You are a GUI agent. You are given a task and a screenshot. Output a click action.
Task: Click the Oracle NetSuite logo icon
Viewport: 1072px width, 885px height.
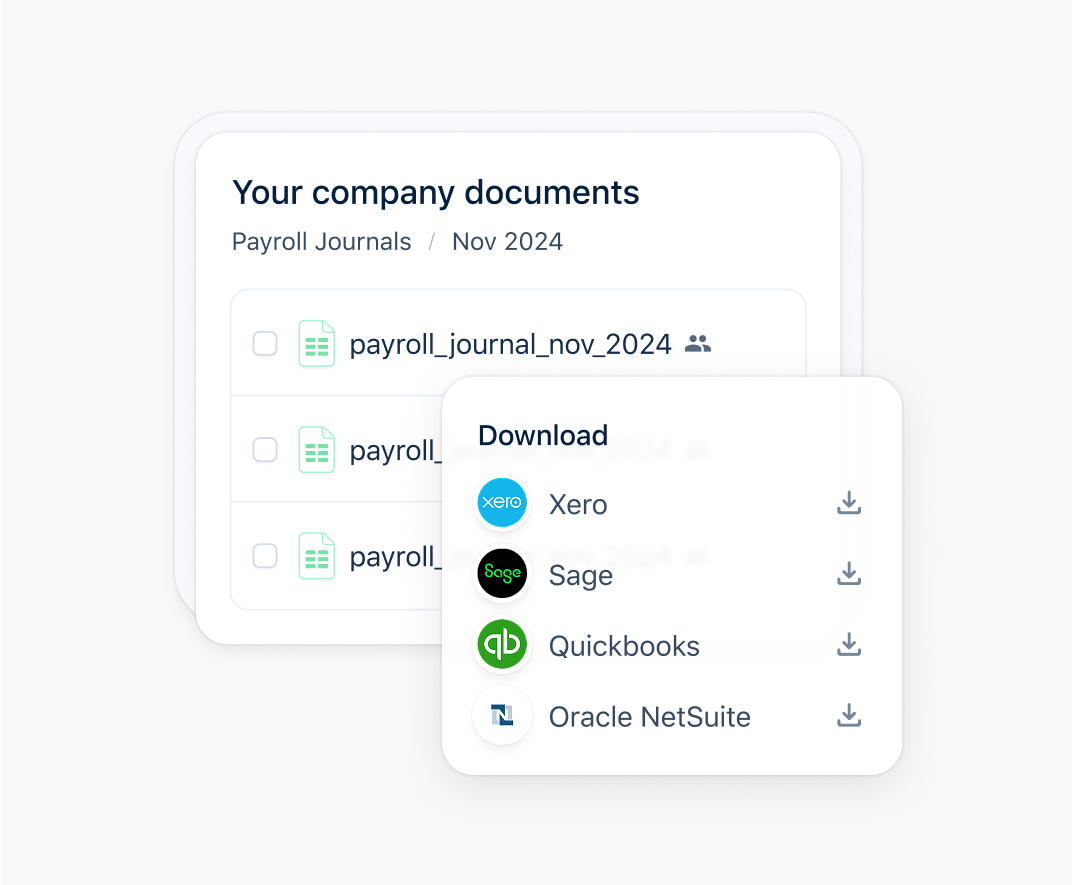point(502,715)
